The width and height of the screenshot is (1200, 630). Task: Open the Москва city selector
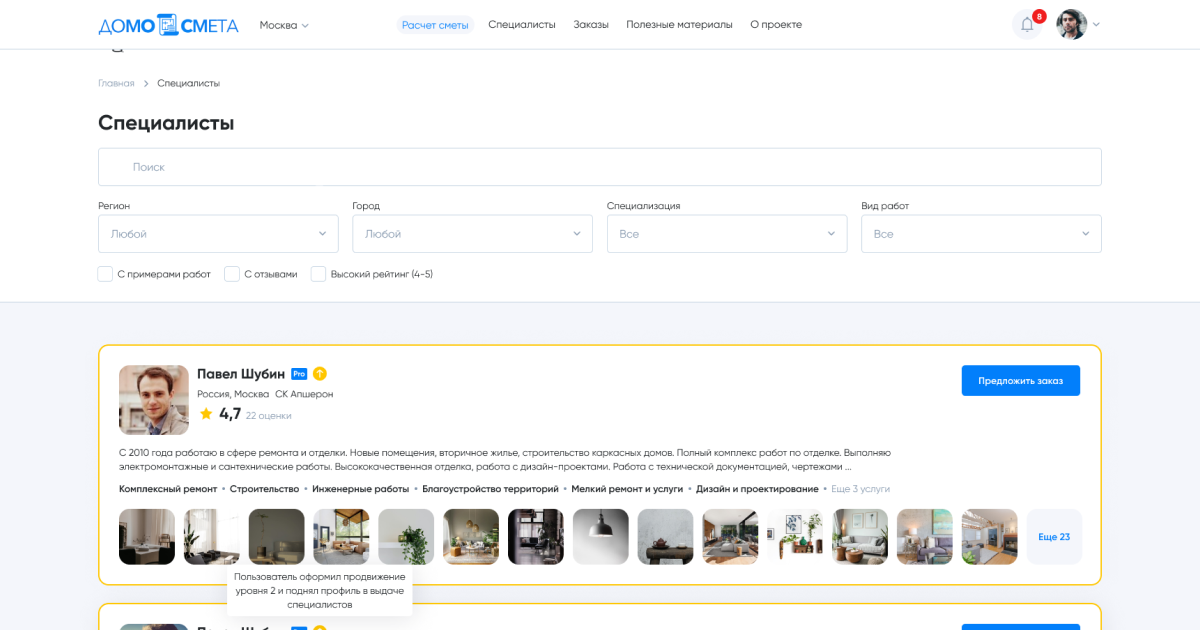click(284, 25)
